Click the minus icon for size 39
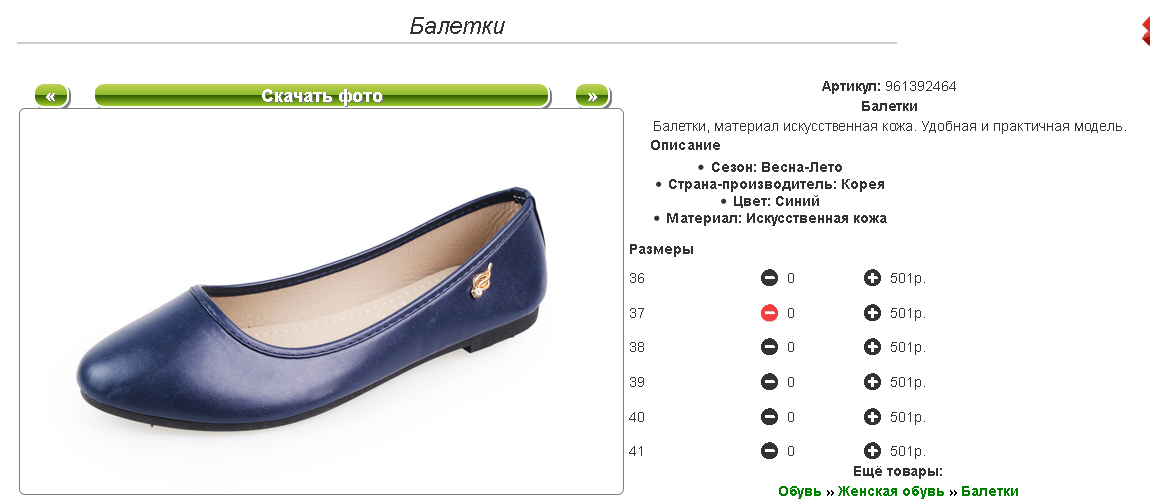The height and width of the screenshot is (500, 1150). [x=769, y=382]
